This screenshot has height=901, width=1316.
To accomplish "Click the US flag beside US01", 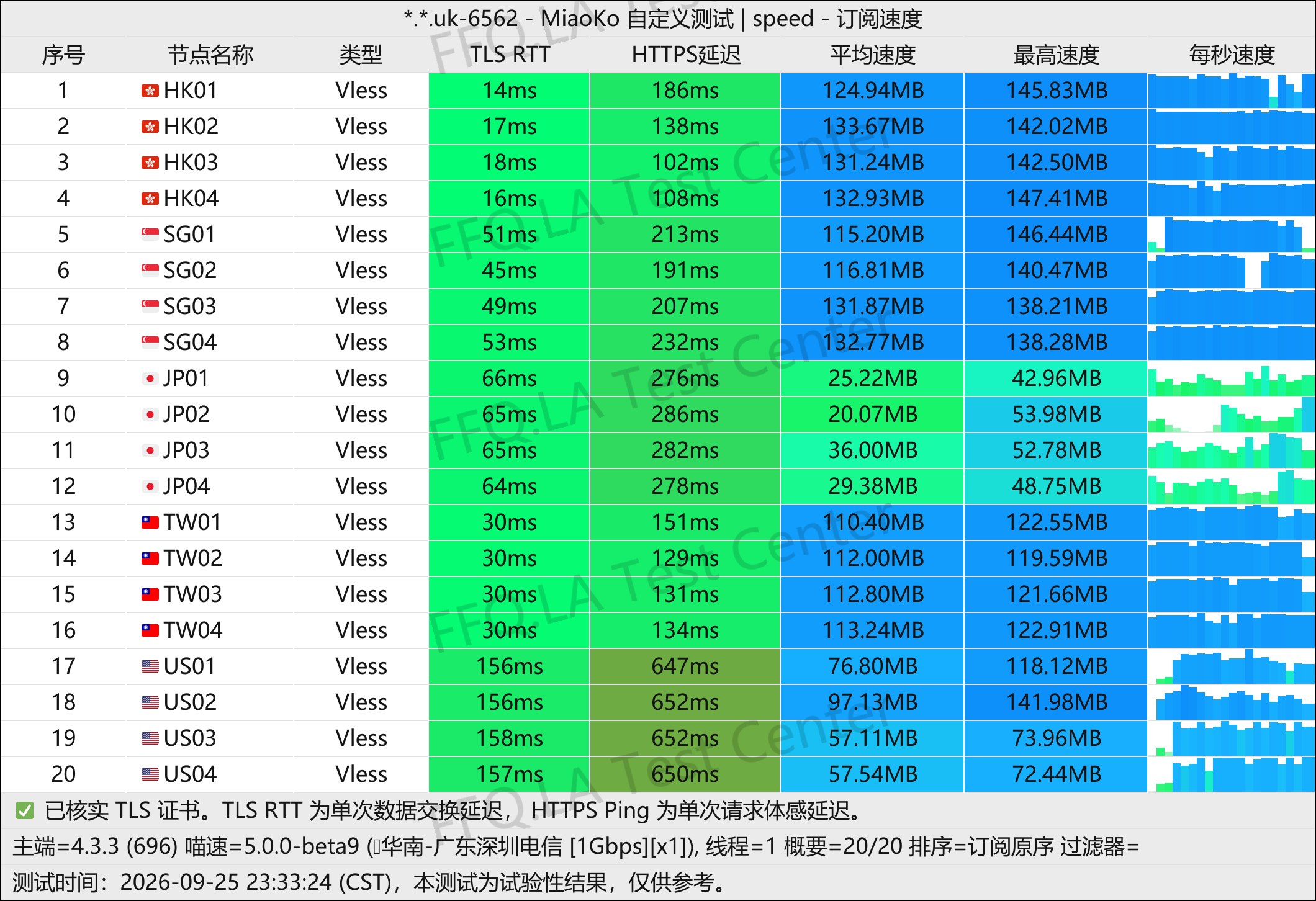I will pos(150,666).
